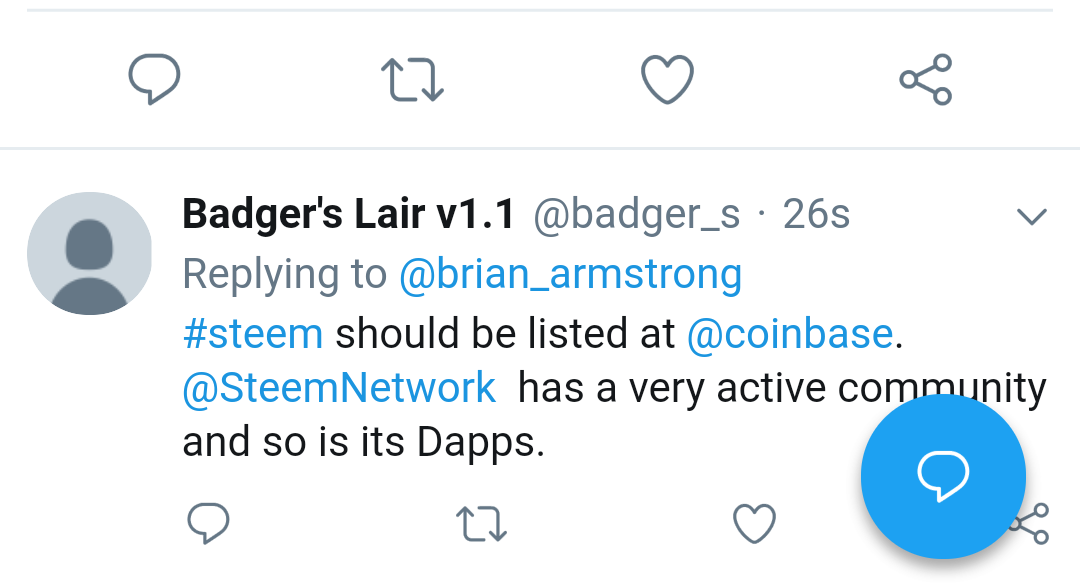Tap the "Replying to" label
Viewport: 1080px width, 584px height.
click(x=285, y=274)
